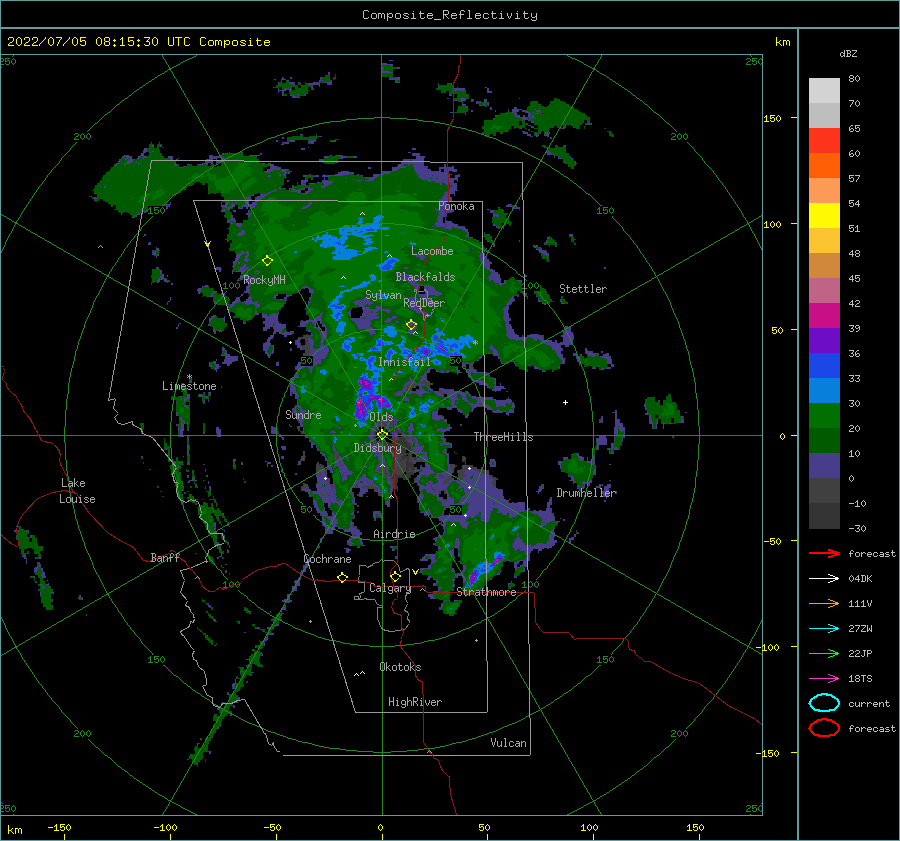Click the current legend label

[869, 704]
